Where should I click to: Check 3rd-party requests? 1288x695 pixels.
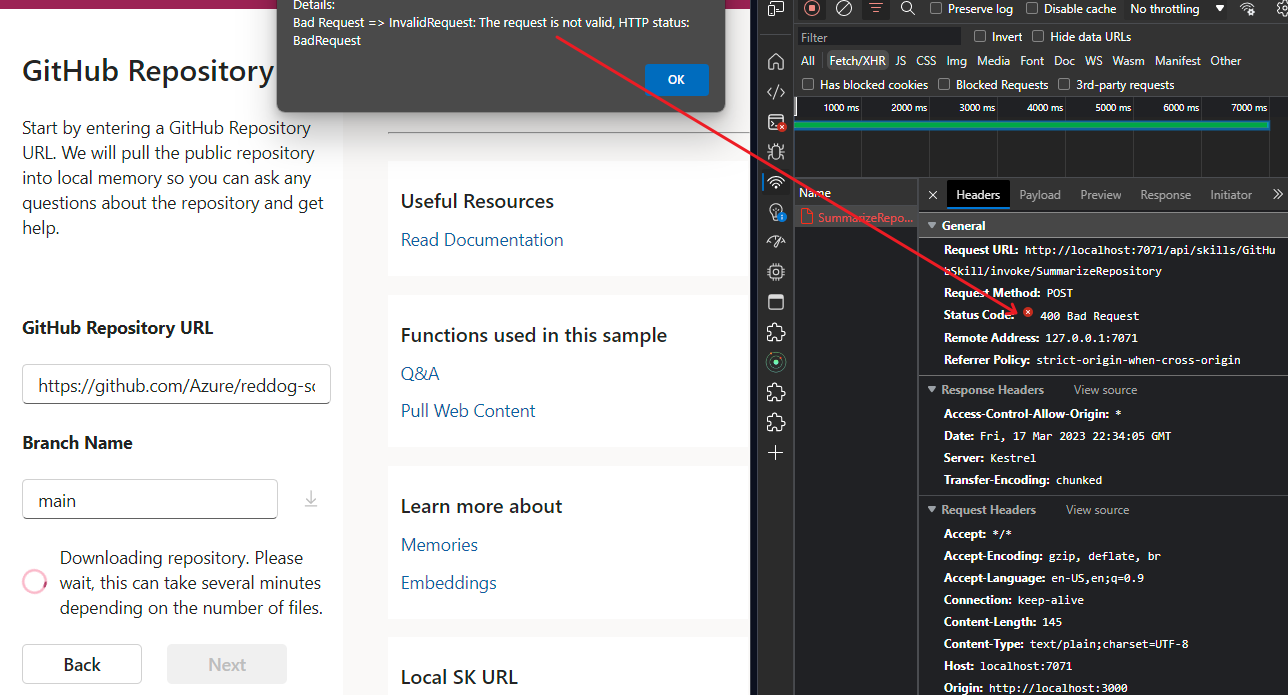tap(1064, 84)
